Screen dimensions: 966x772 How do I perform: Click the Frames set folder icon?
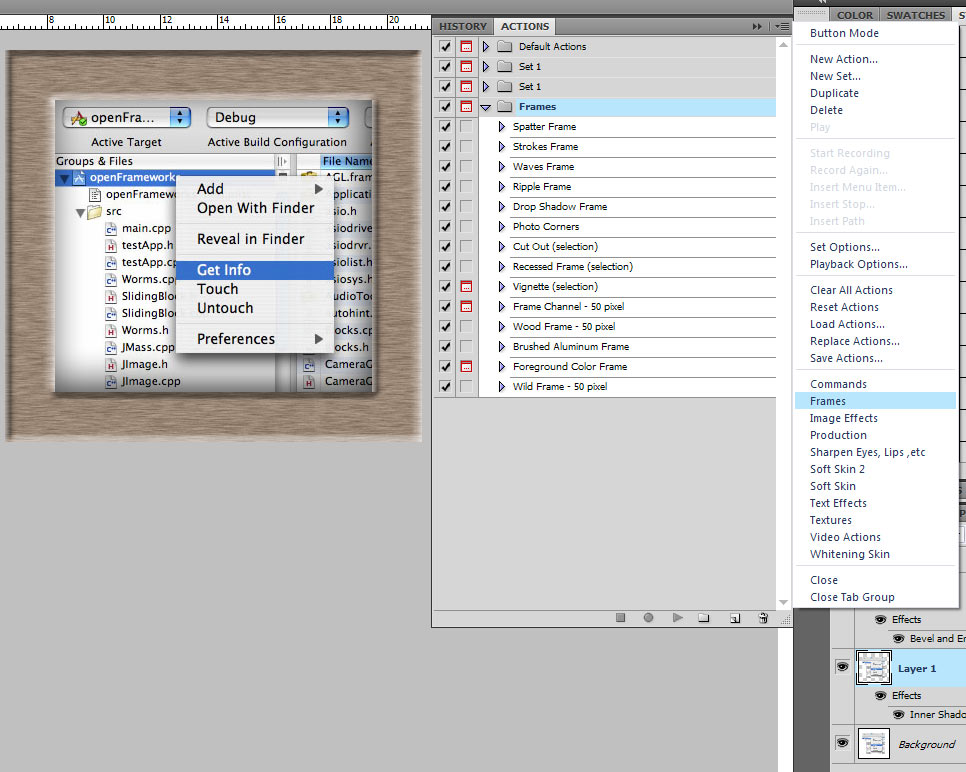click(504, 107)
